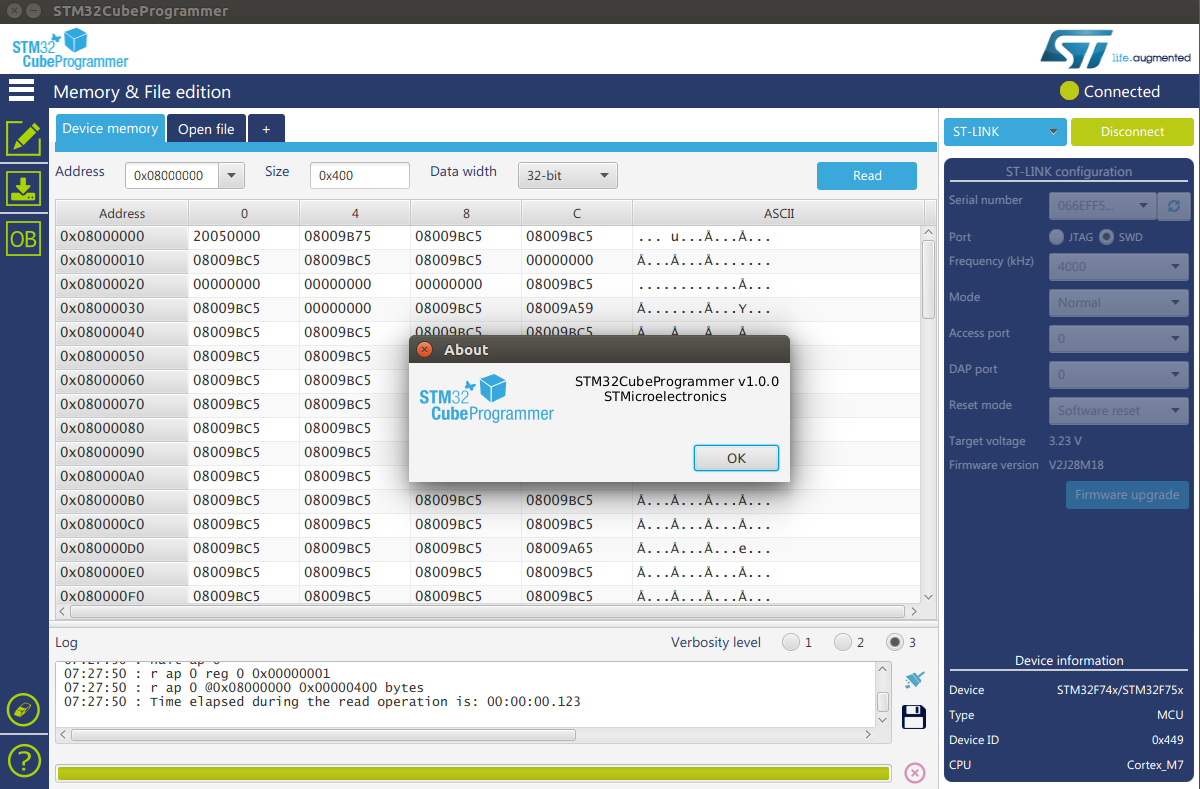Click the Address input field
This screenshot has width=1200, height=789.
171,175
